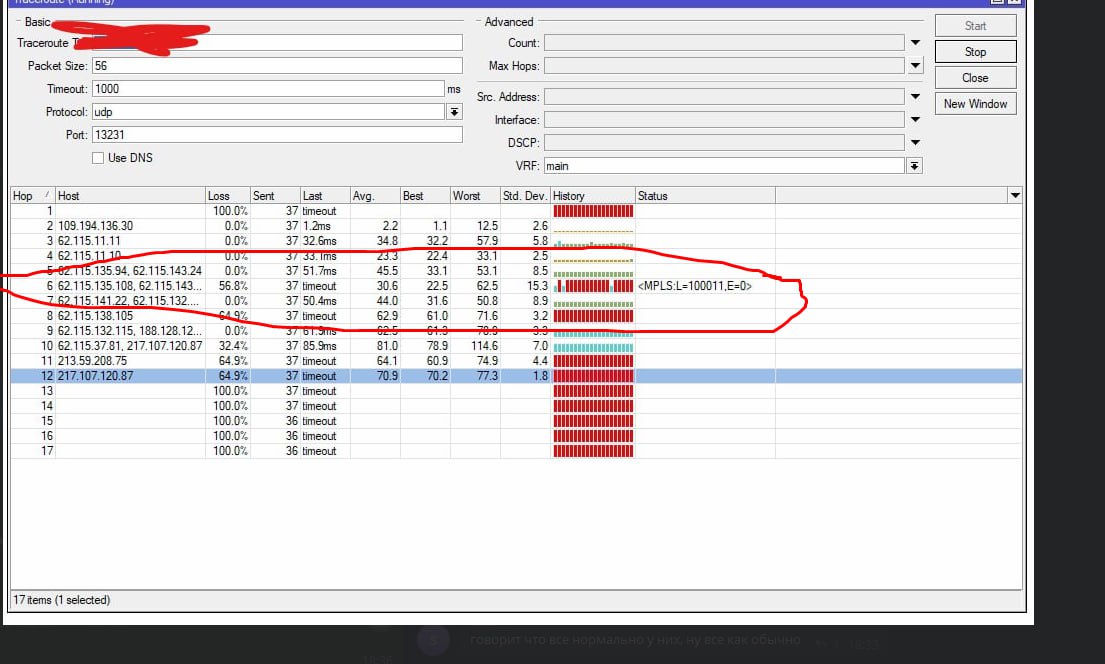Click into the Traceroute To field

click(x=277, y=43)
